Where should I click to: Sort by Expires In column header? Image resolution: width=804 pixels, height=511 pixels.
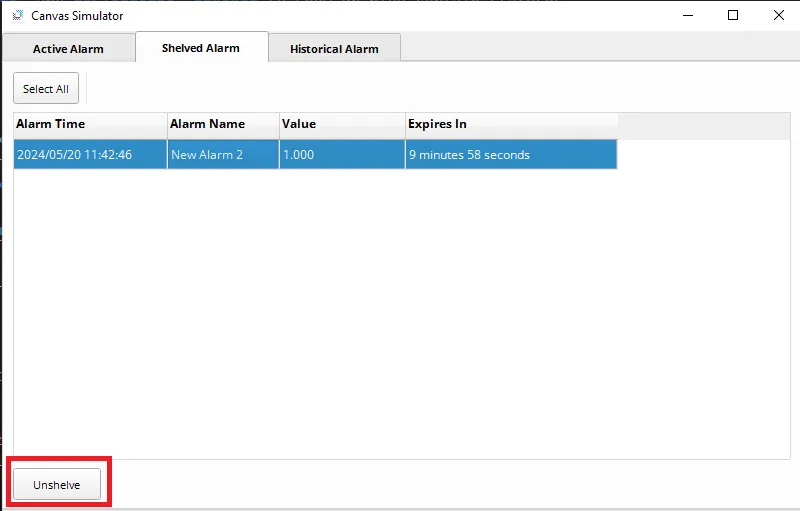click(x=510, y=124)
